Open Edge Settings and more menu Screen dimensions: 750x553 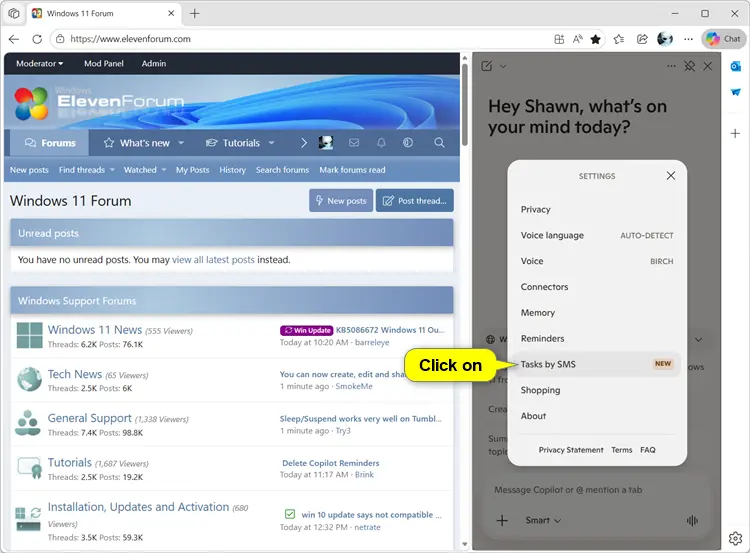click(688, 39)
